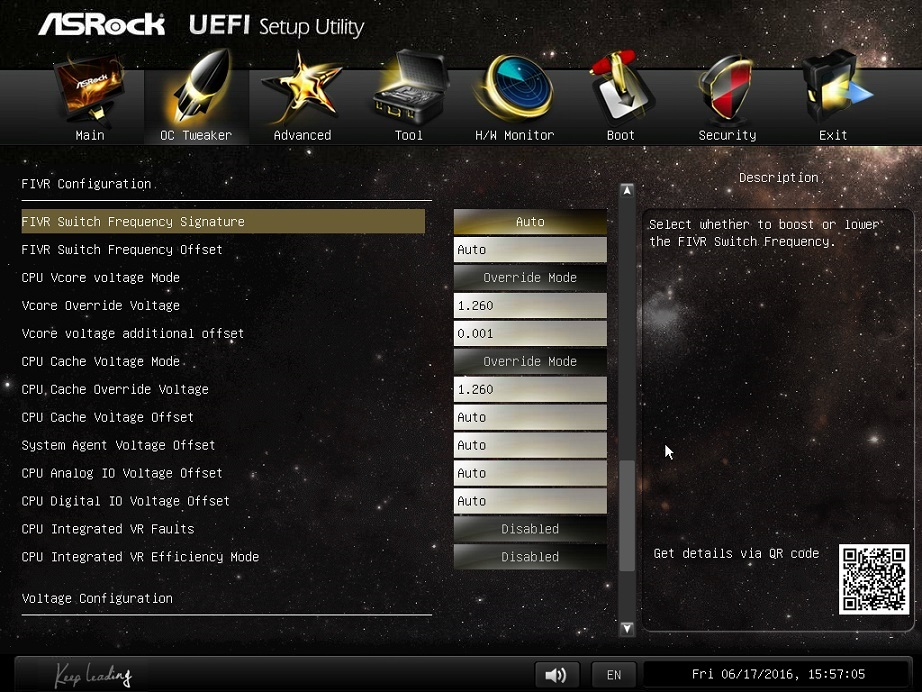Click CPU Cache Voltage Offset Auto field
This screenshot has width=922, height=692.
pos(530,417)
